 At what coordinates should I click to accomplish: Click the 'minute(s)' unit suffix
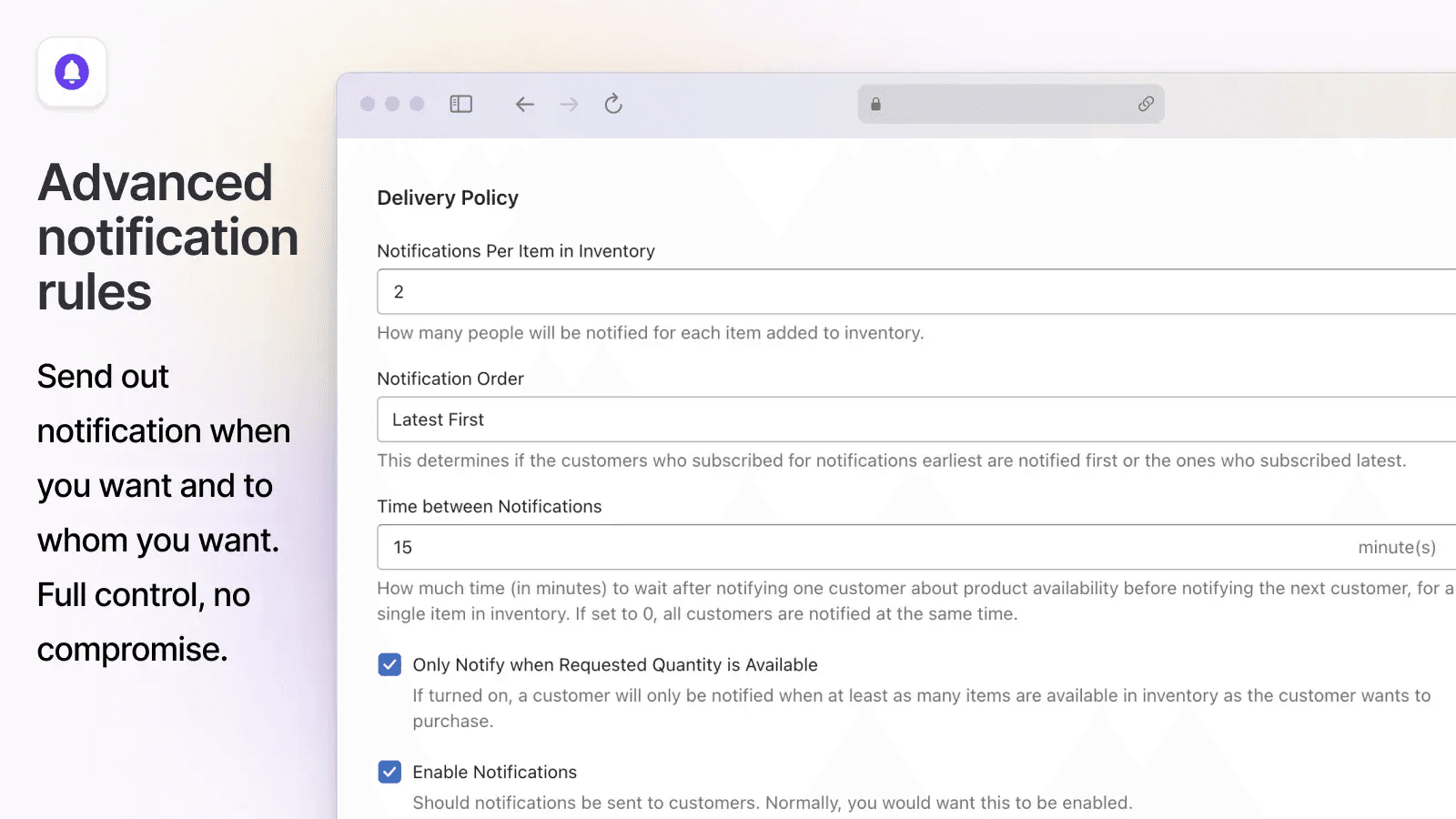[1397, 548]
